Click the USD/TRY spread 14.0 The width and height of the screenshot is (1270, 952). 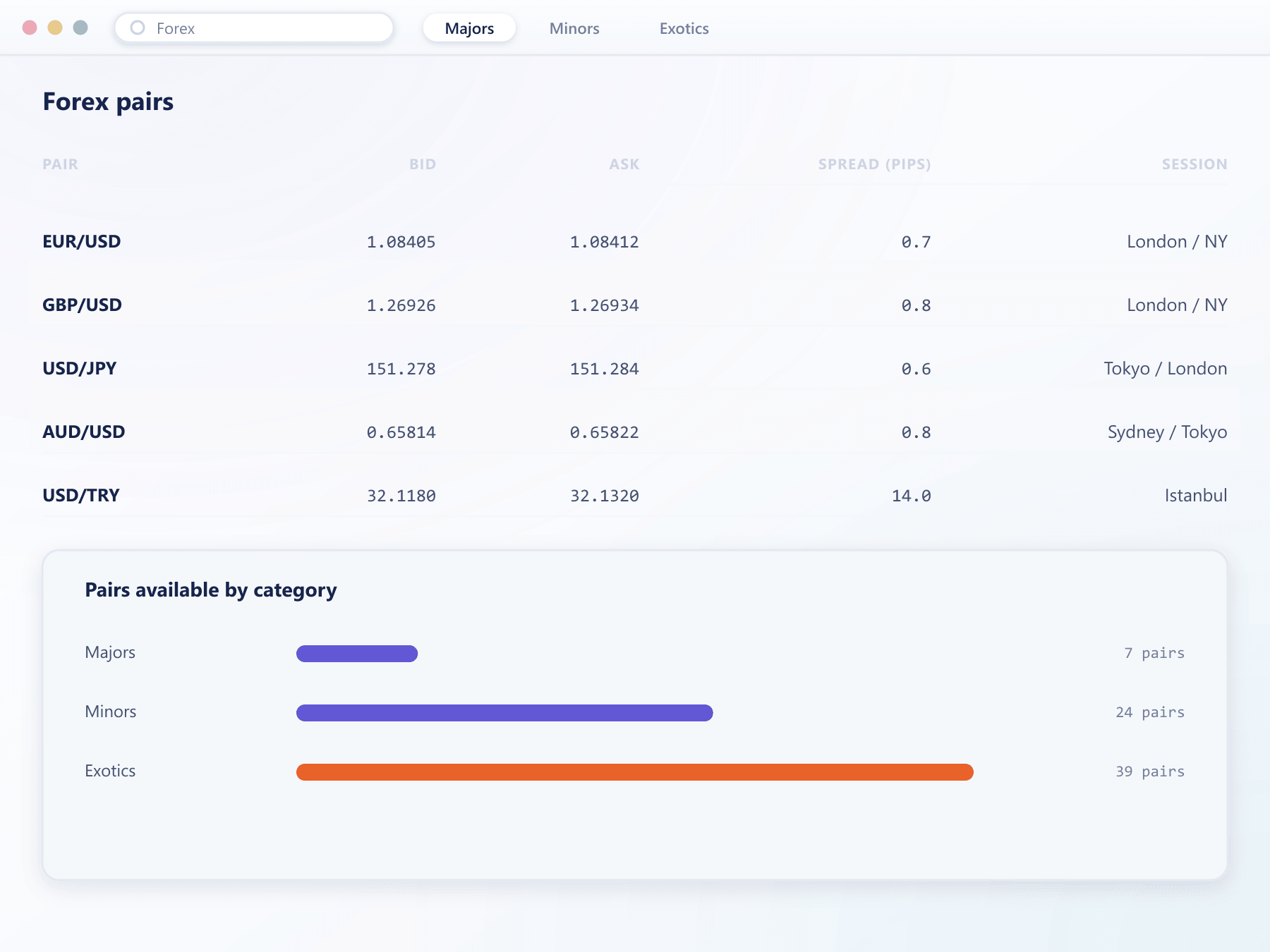tap(911, 496)
